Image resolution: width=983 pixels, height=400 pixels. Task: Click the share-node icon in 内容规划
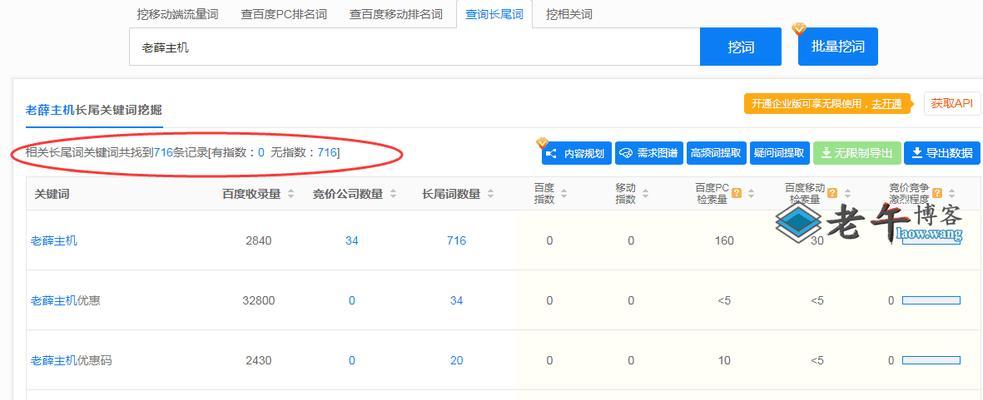(x=551, y=154)
